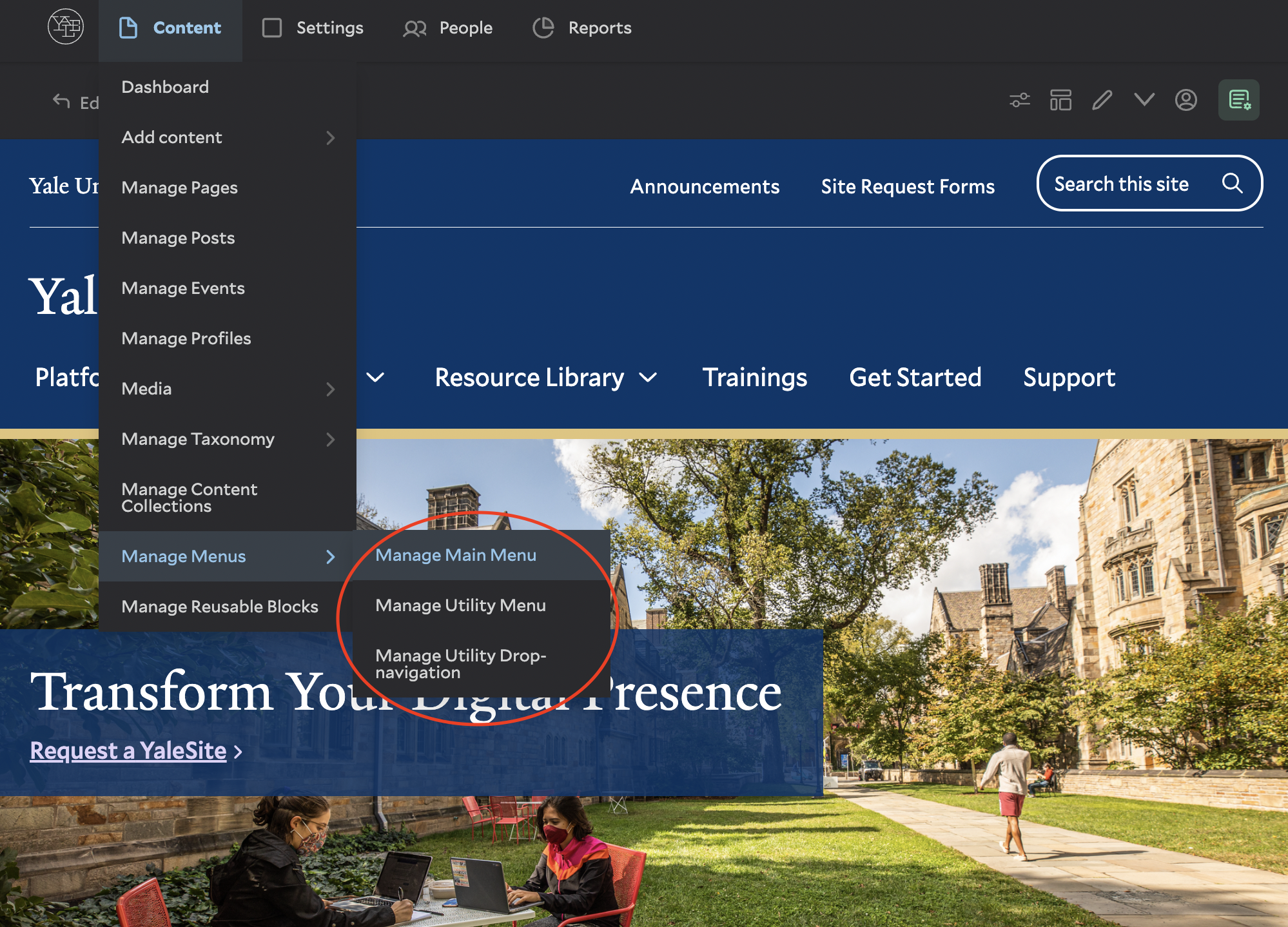Click the Content document icon

128,28
